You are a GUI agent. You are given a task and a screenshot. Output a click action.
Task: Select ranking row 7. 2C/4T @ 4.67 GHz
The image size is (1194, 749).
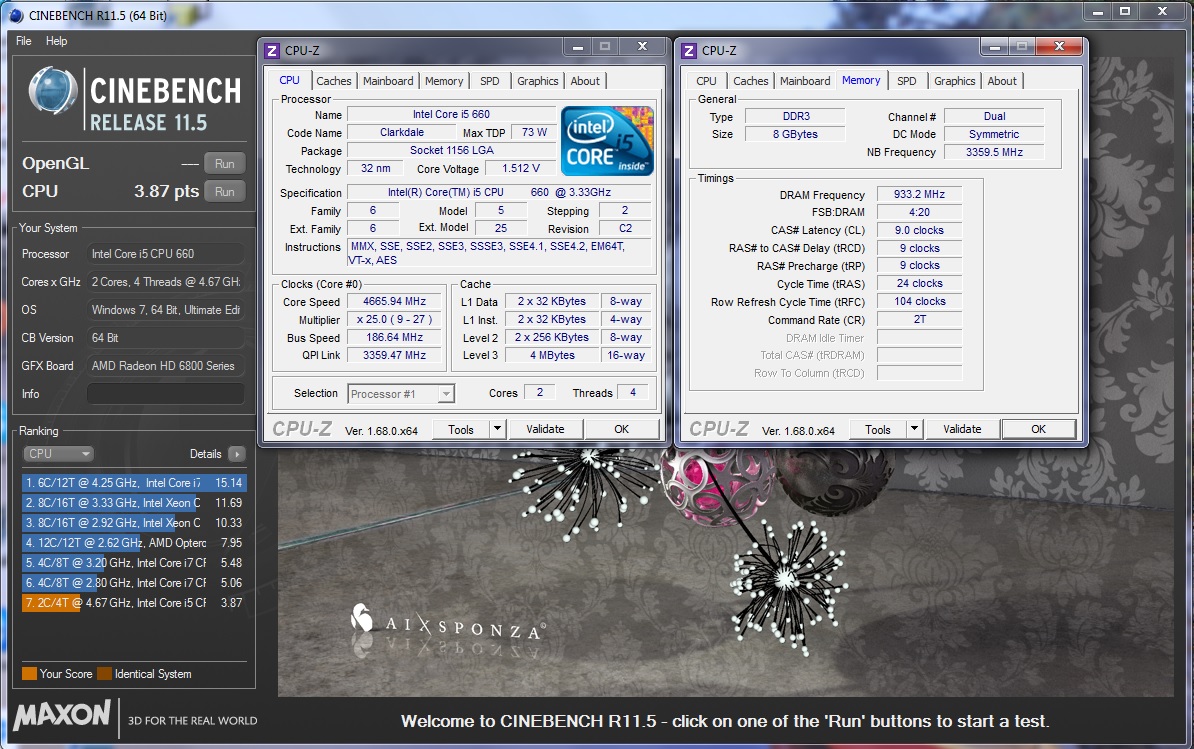point(134,602)
